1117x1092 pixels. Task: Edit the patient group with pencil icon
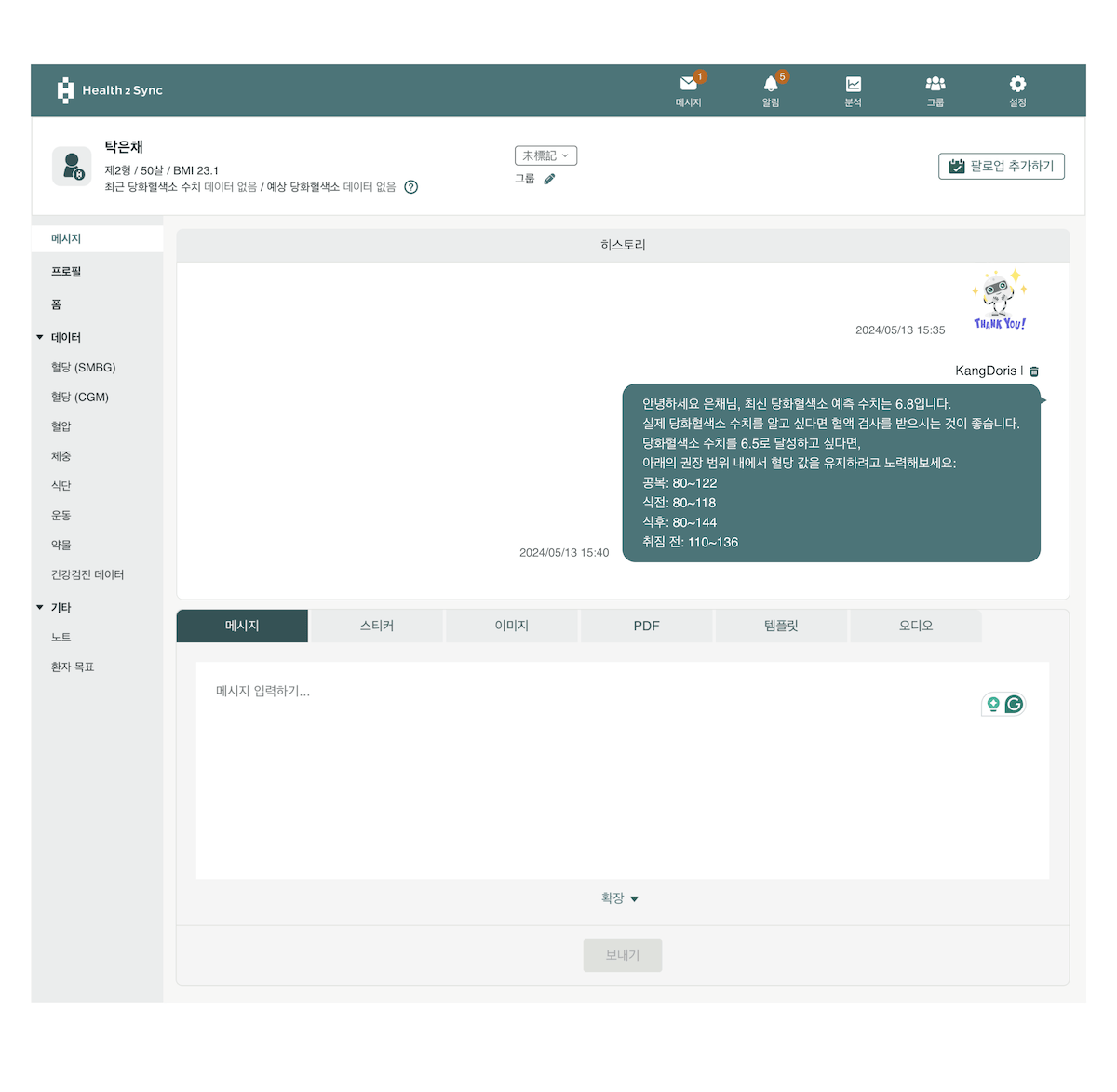tap(548, 178)
